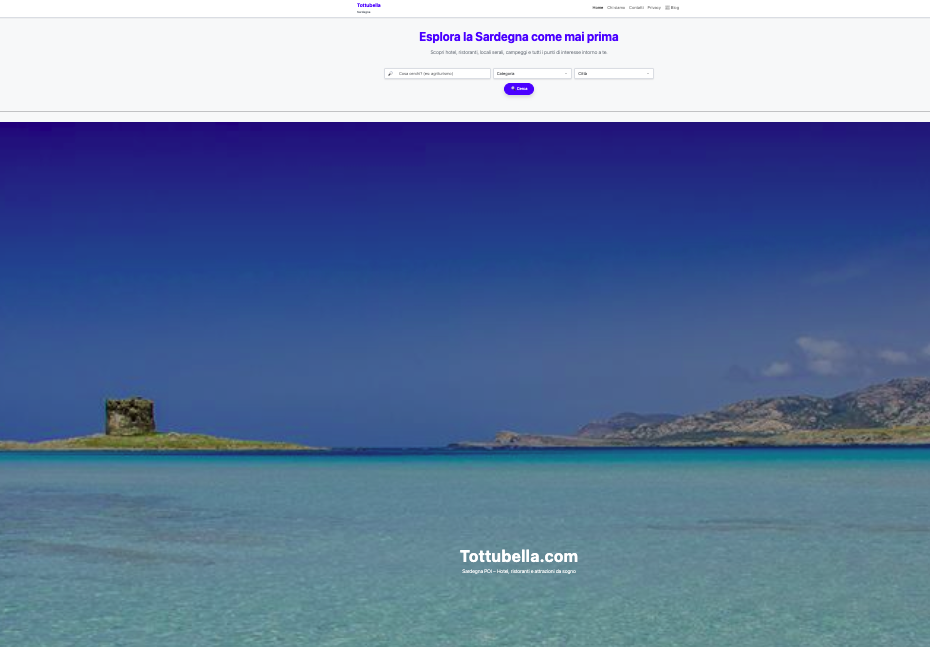Click the hero beach background image
The height and width of the screenshot is (647, 930).
pos(465,350)
